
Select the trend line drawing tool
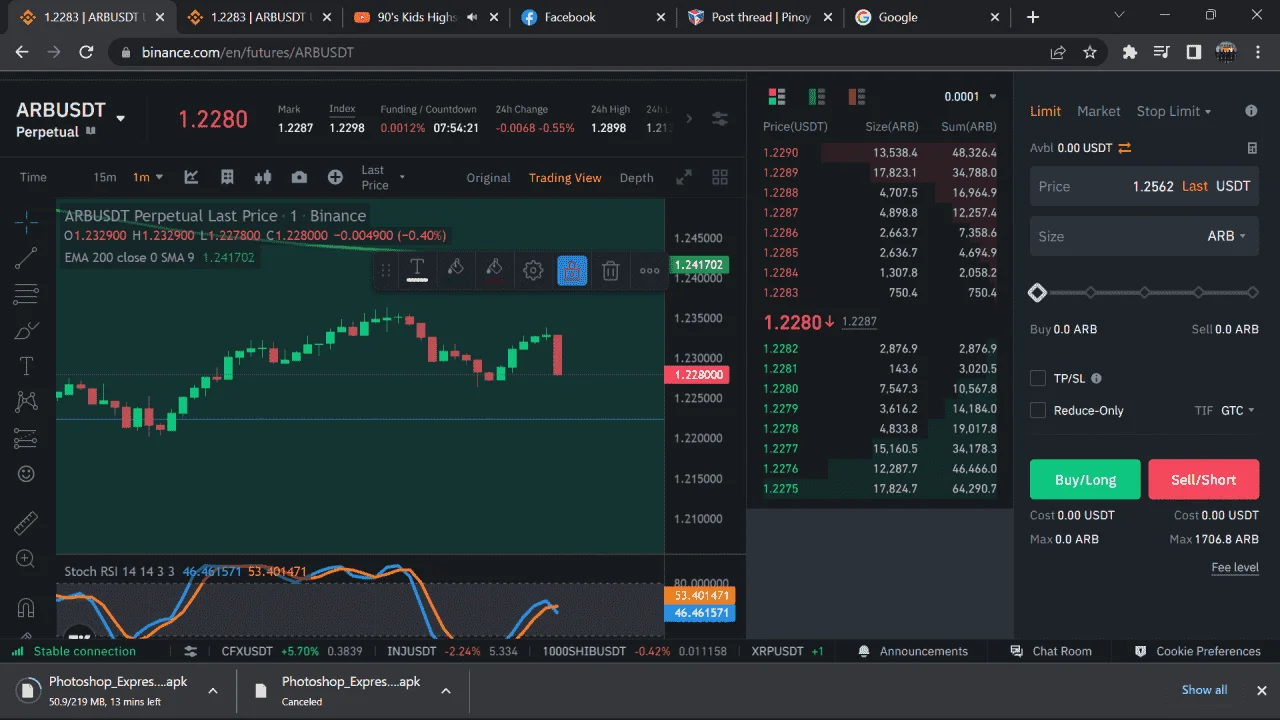tap(26, 258)
